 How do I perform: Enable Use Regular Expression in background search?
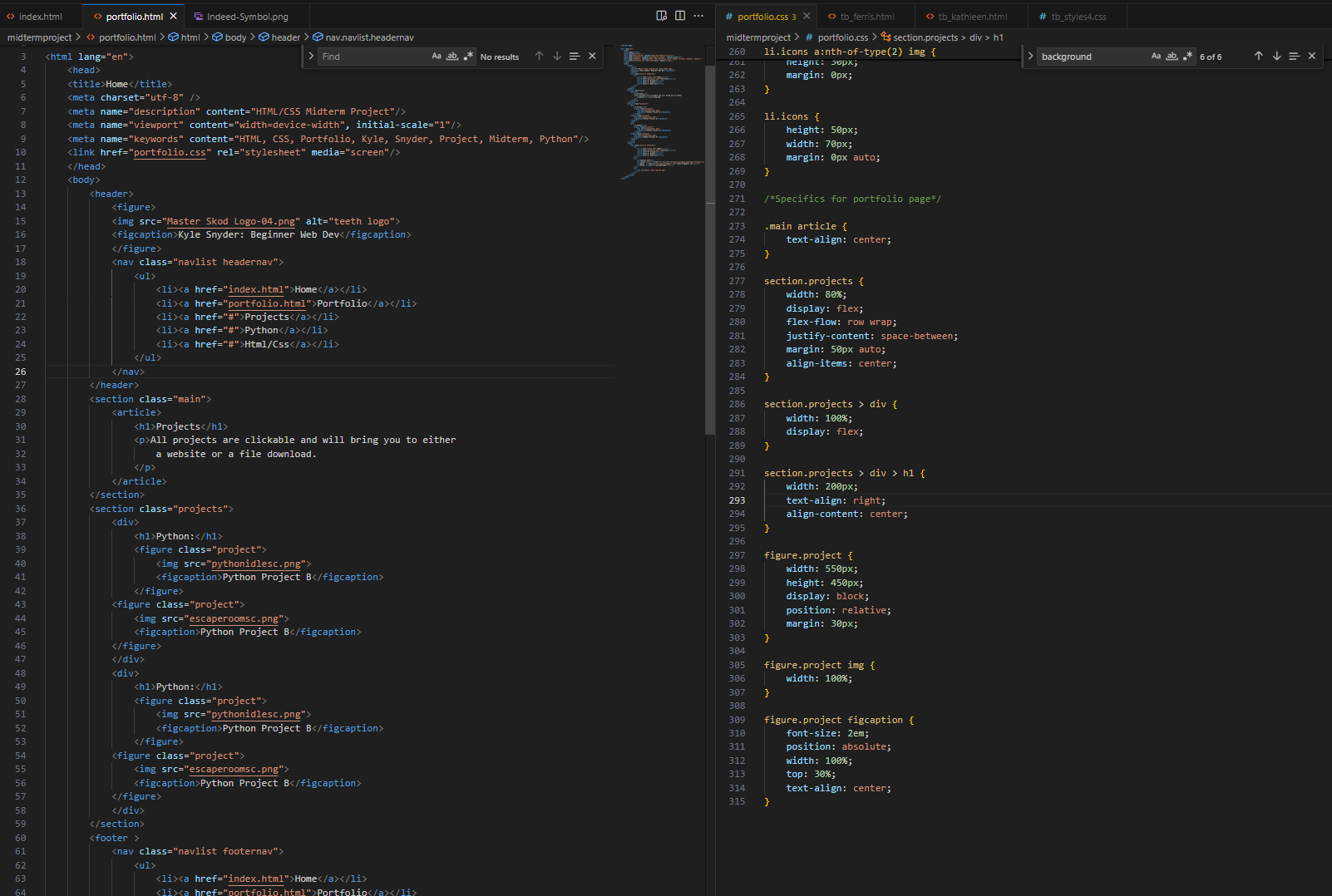pos(1187,57)
